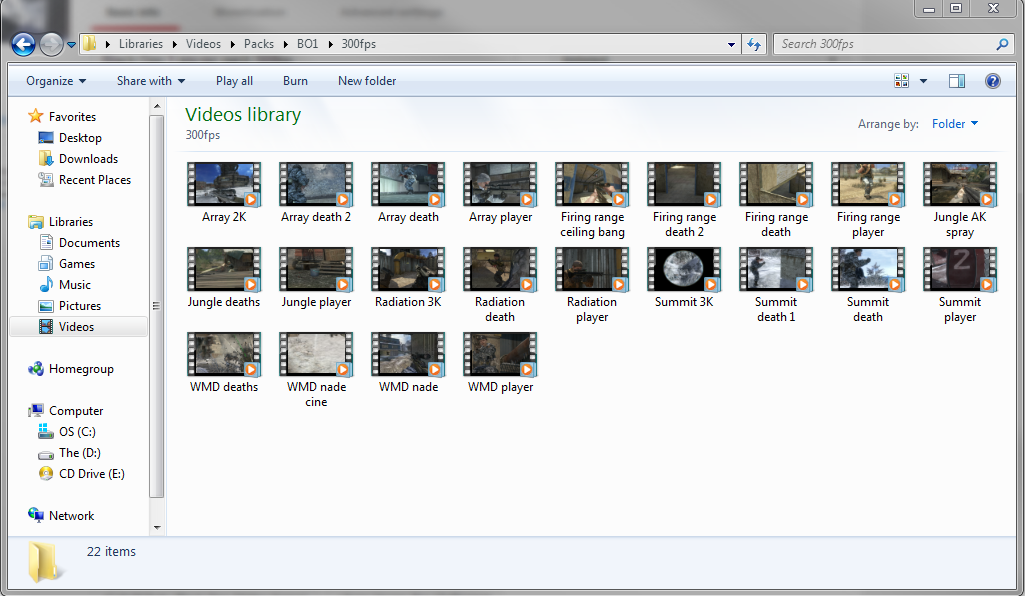Open the view options dropdown arrow
The height and width of the screenshot is (596, 1025).
[x=923, y=81]
